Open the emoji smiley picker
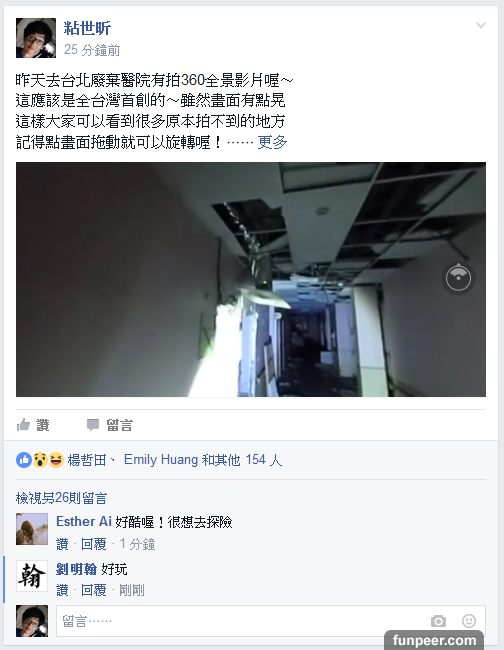504x650 pixels. [x=469, y=621]
